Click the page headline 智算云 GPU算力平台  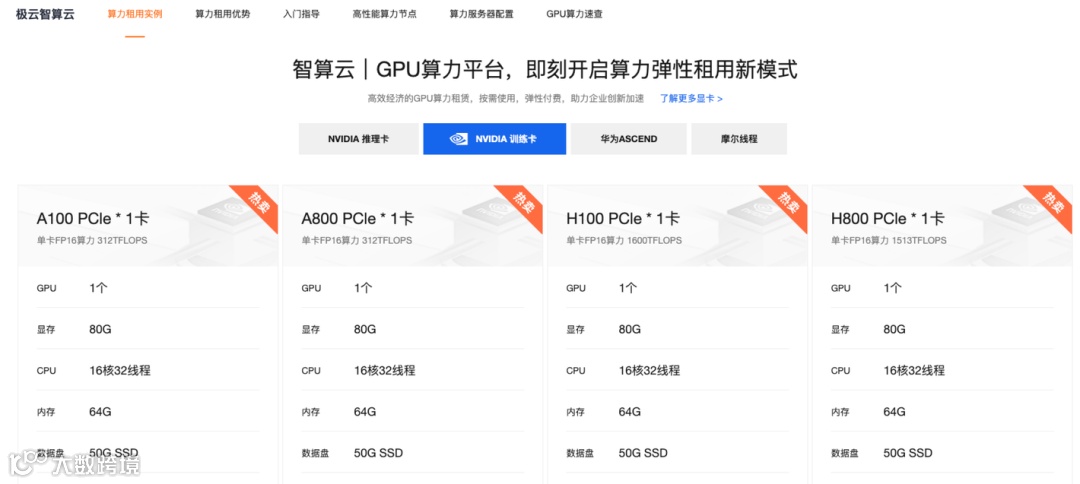point(545,70)
